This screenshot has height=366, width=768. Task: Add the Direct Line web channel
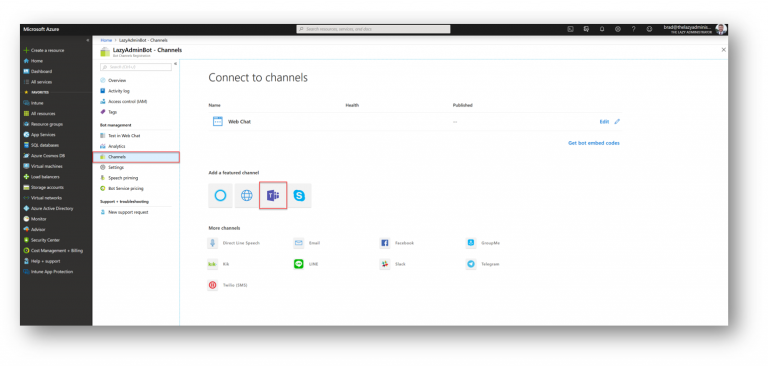[246, 195]
